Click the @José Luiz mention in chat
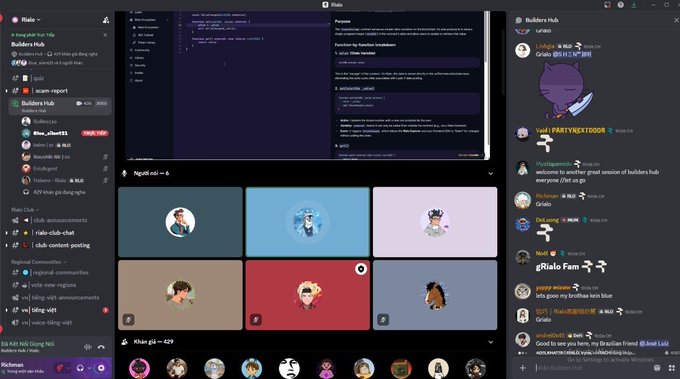Viewport: 680px width, 379px height. [x=654, y=343]
